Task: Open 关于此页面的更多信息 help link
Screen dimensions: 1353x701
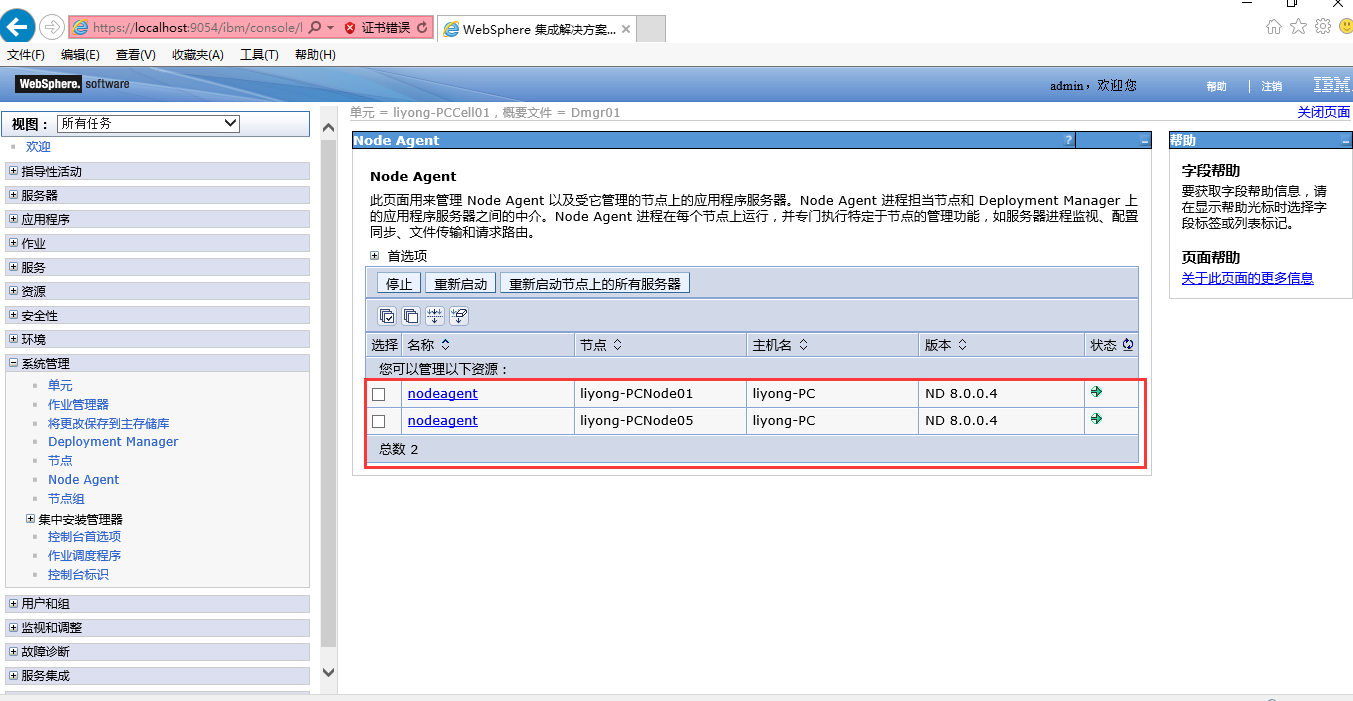Action: click(x=1248, y=278)
